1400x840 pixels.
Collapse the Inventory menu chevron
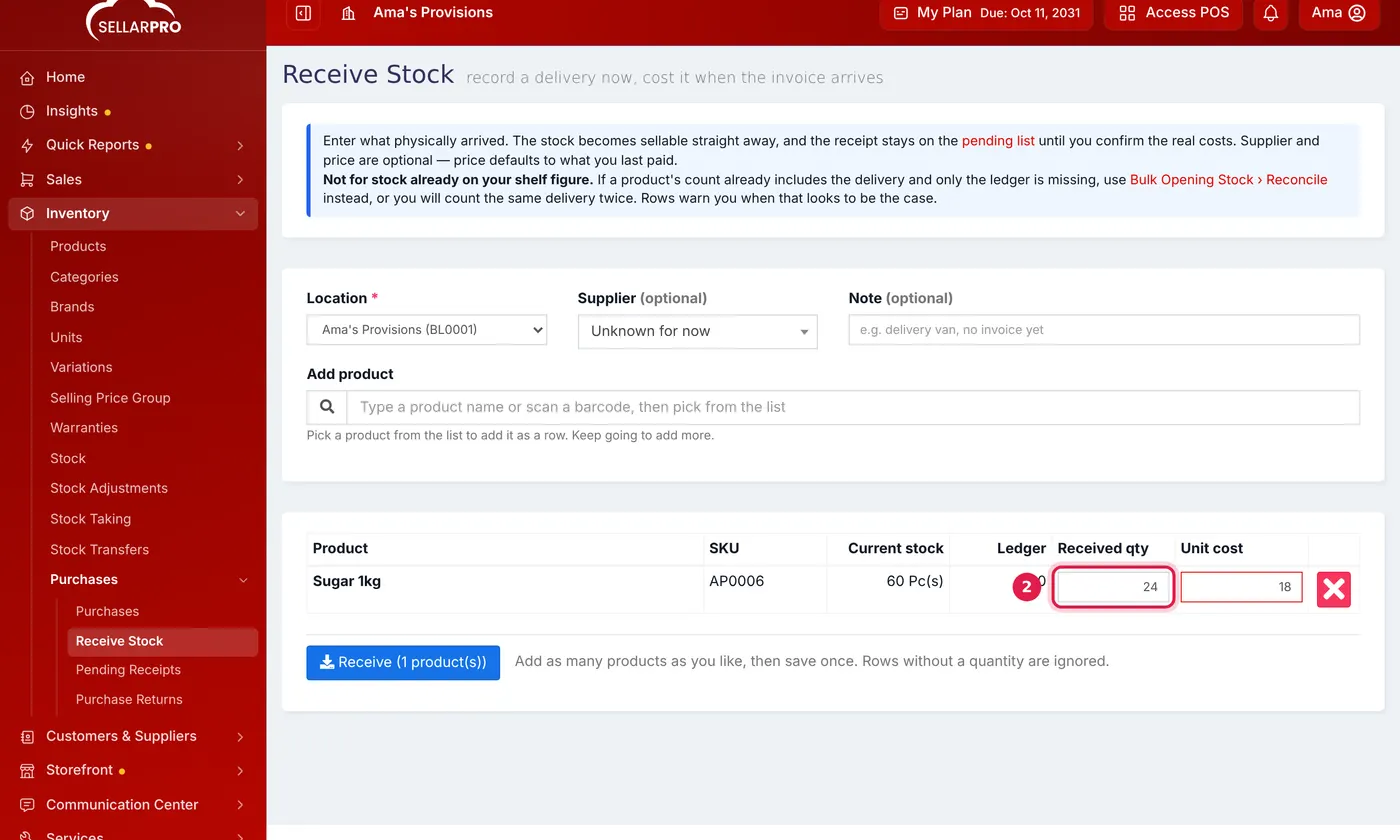240,213
